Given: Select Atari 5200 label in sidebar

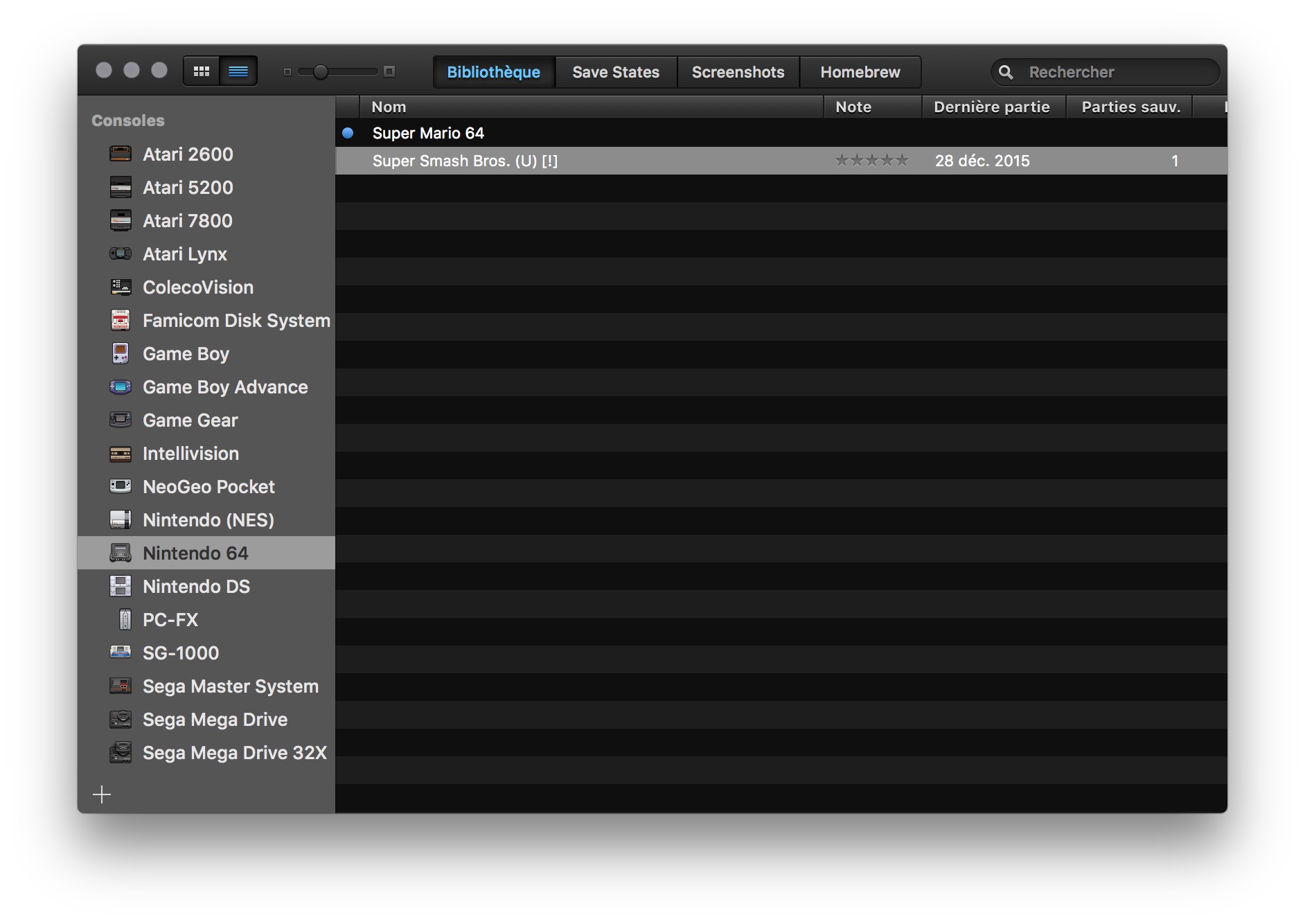Looking at the screenshot, I should pyautogui.click(x=188, y=187).
